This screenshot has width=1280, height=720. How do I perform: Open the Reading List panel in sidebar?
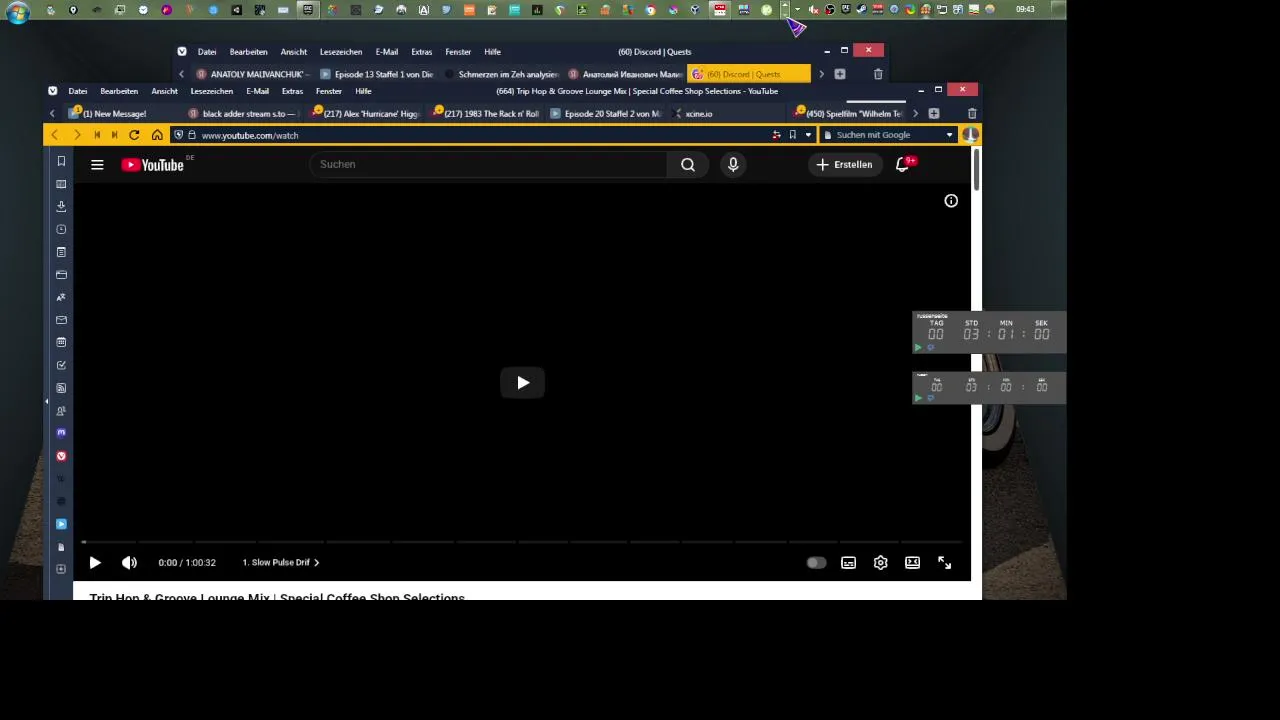tap(61, 184)
